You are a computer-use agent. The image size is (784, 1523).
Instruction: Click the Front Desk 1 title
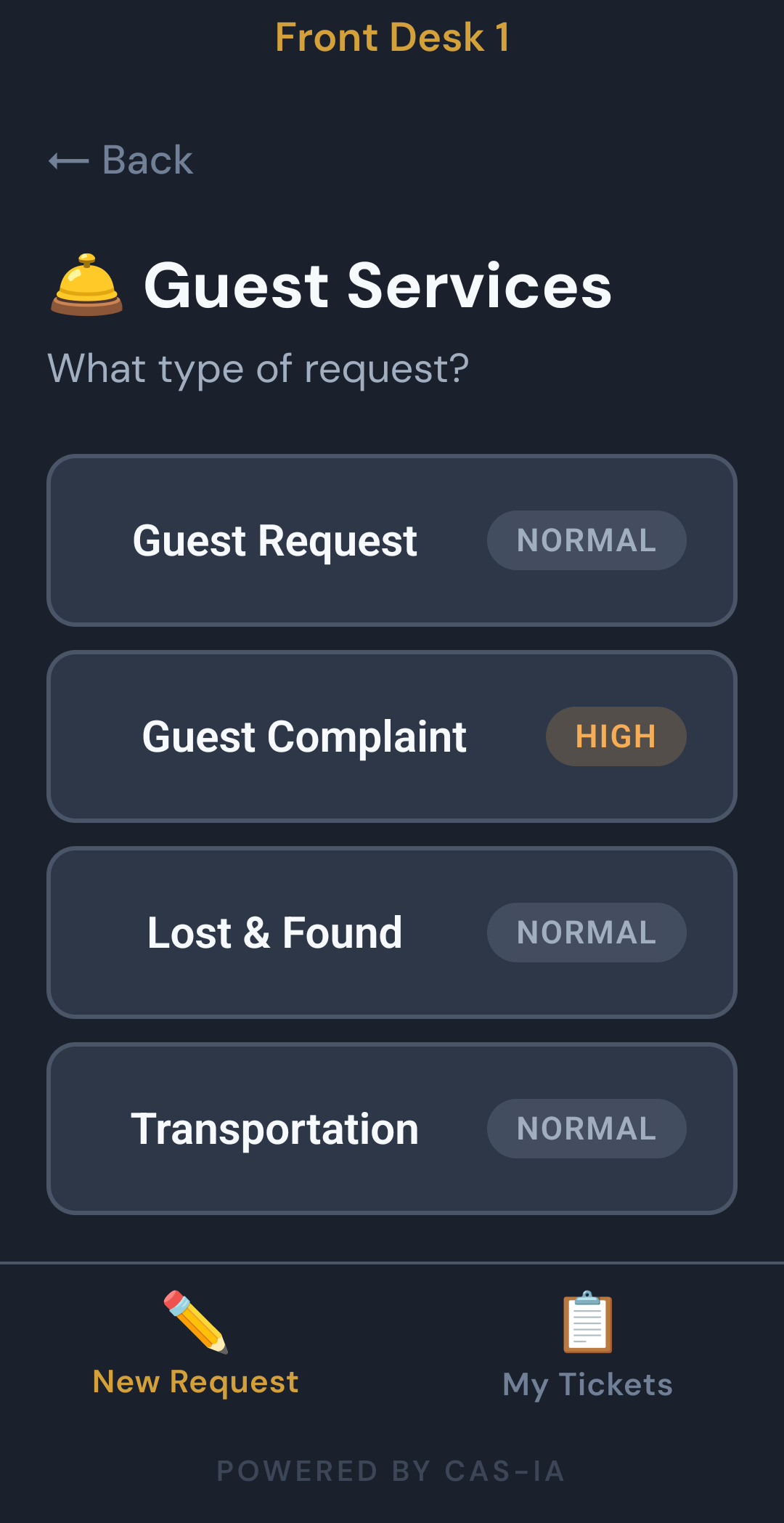pyautogui.click(x=392, y=38)
